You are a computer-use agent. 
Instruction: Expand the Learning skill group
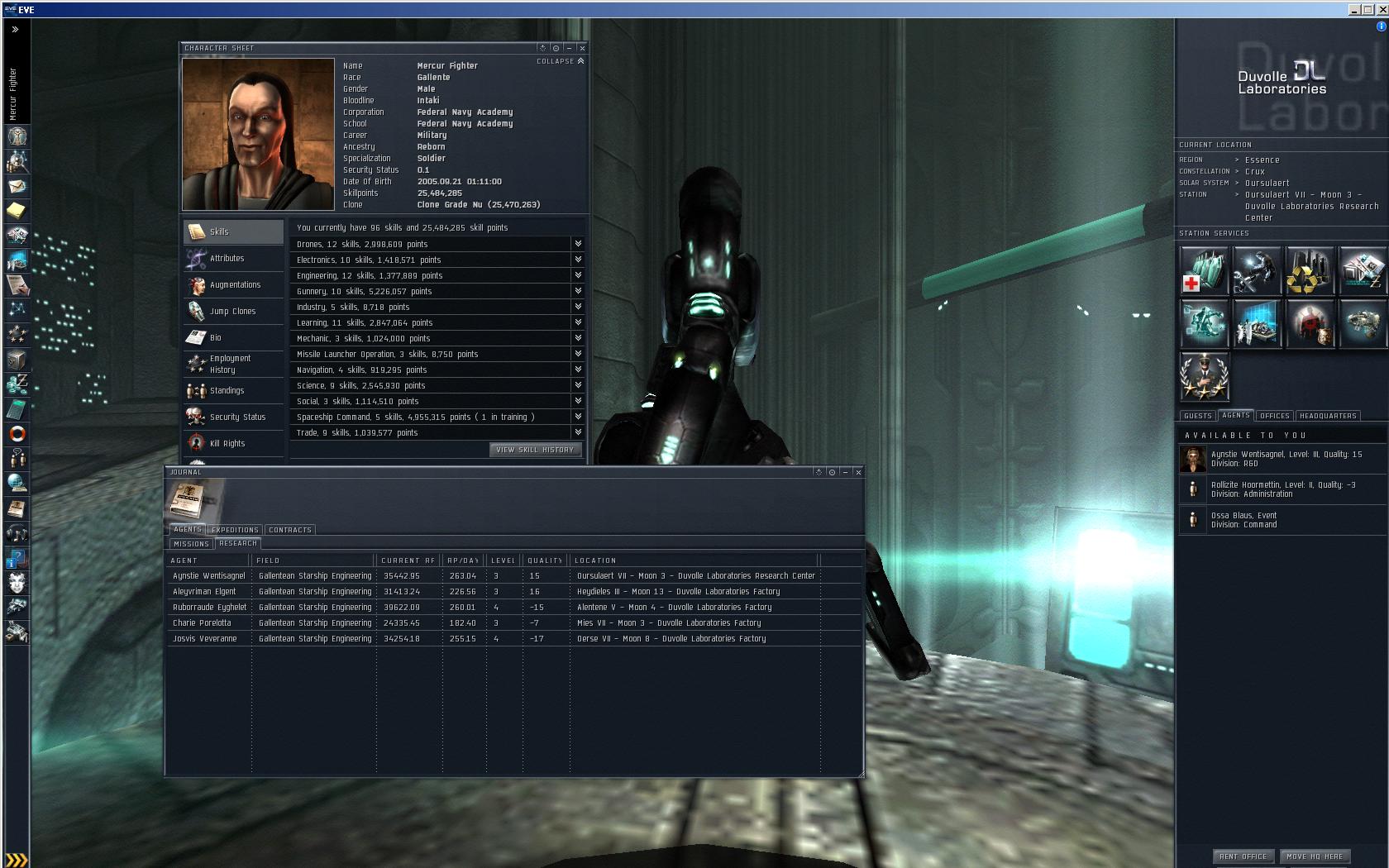(578, 322)
